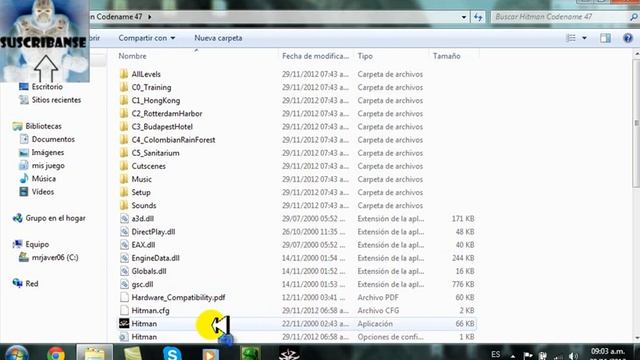The height and width of the screenshot is (360, 640).
Task: Expand the address bar history dropdown
Action: click(x=464, y=17)
